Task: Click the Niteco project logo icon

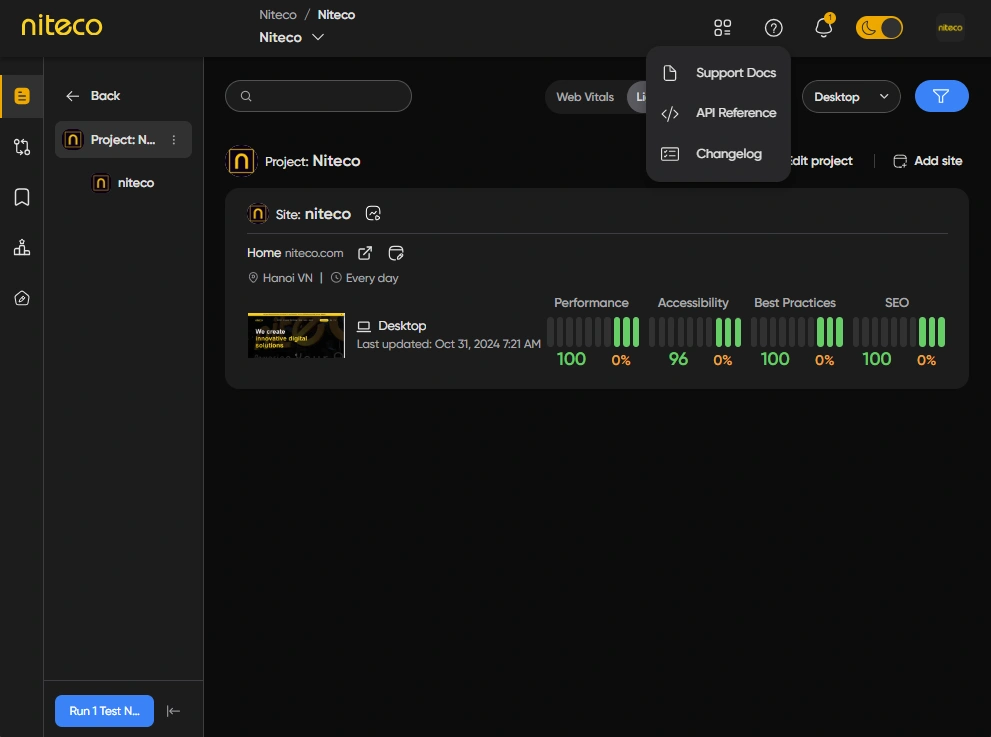Action: tap(241, 161)
